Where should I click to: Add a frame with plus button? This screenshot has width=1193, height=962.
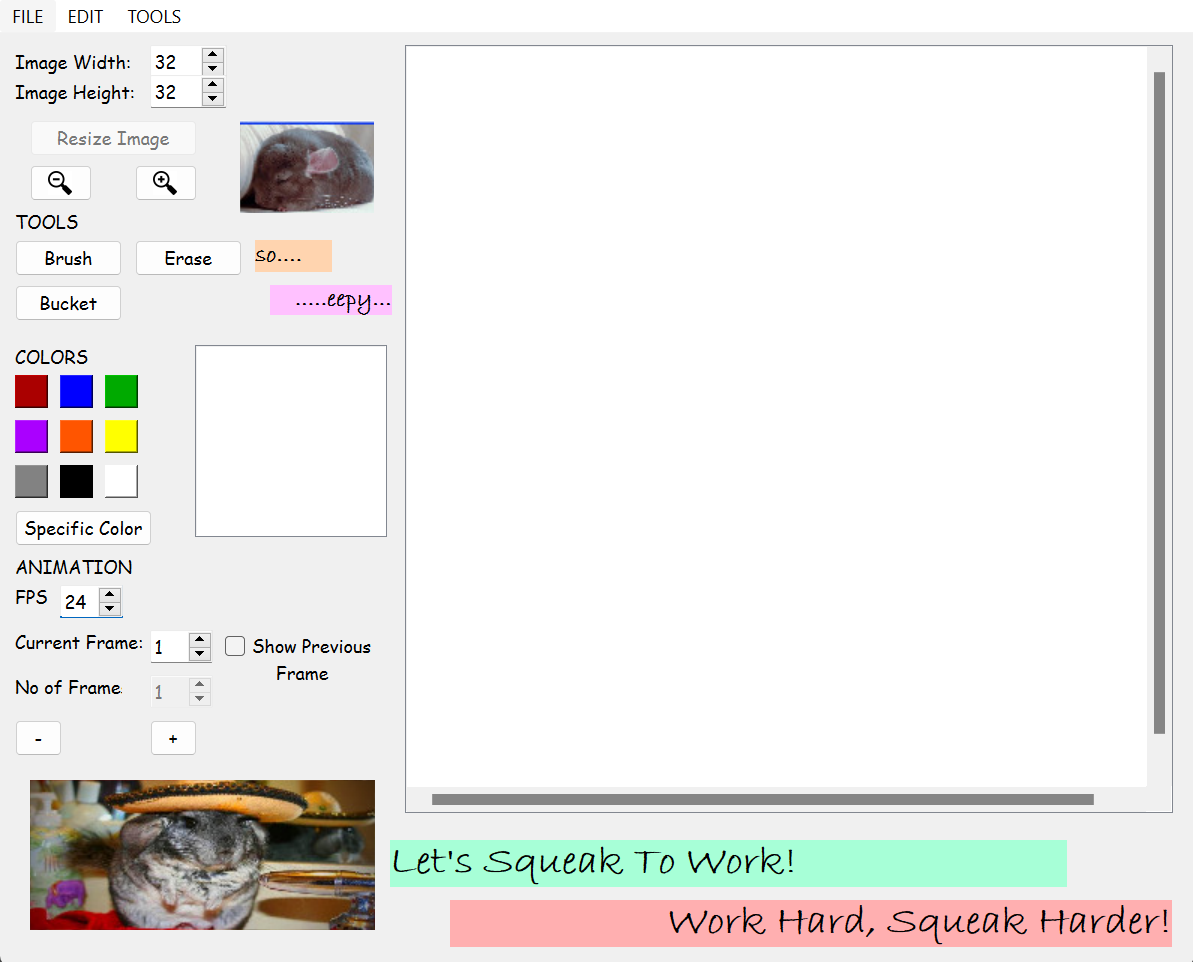pos(173,738)
